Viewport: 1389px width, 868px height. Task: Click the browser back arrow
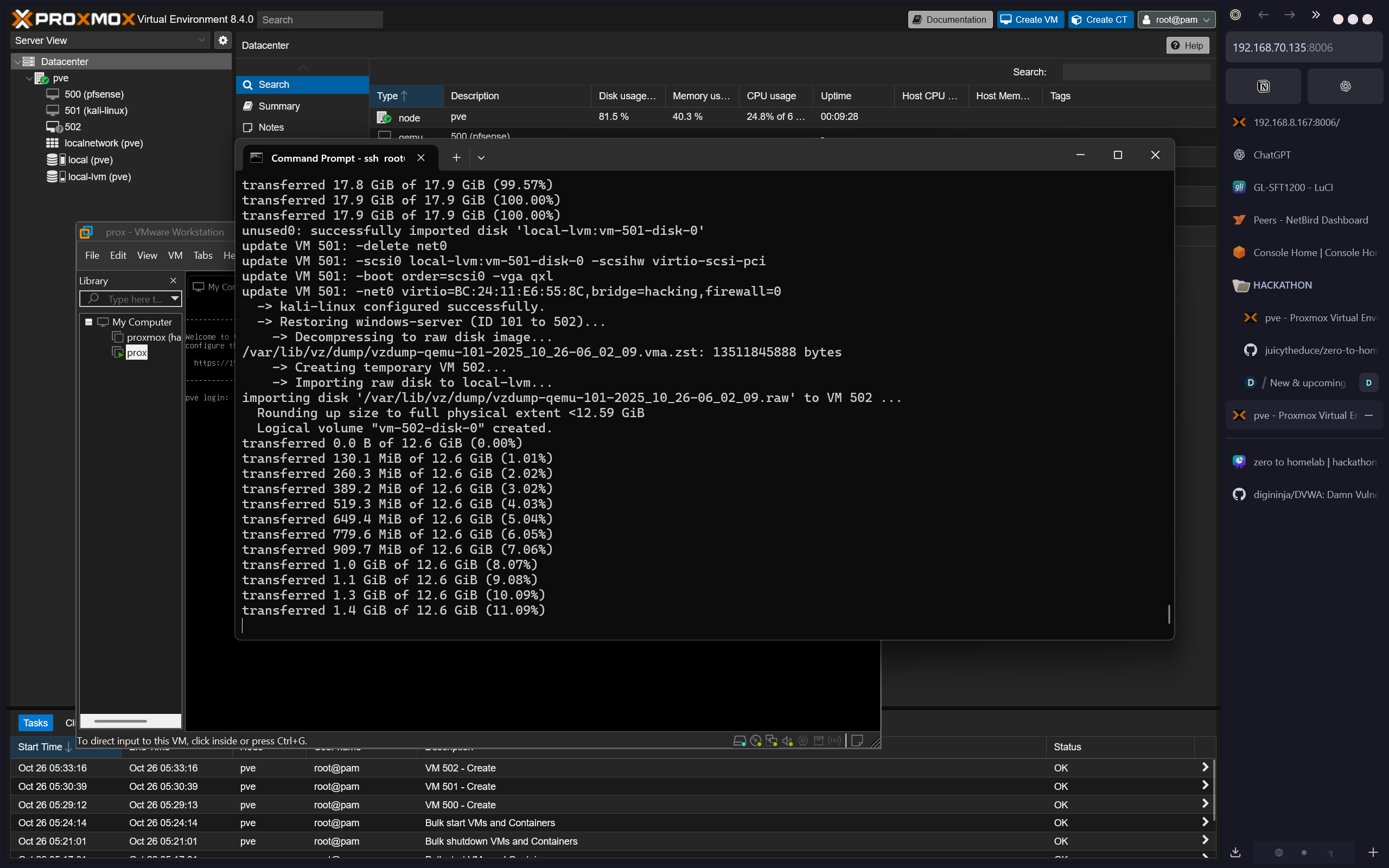click(1263, 15)
